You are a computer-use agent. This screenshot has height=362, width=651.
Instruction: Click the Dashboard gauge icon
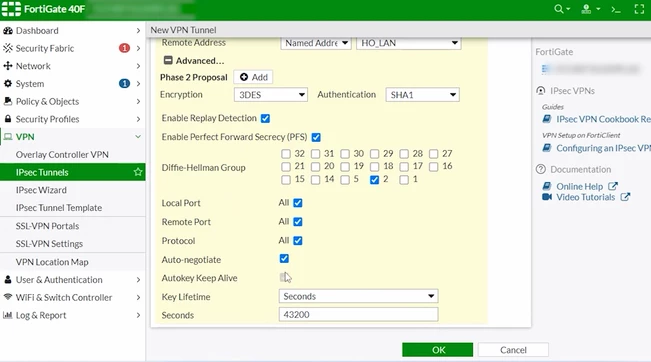[x=8, y=30]
